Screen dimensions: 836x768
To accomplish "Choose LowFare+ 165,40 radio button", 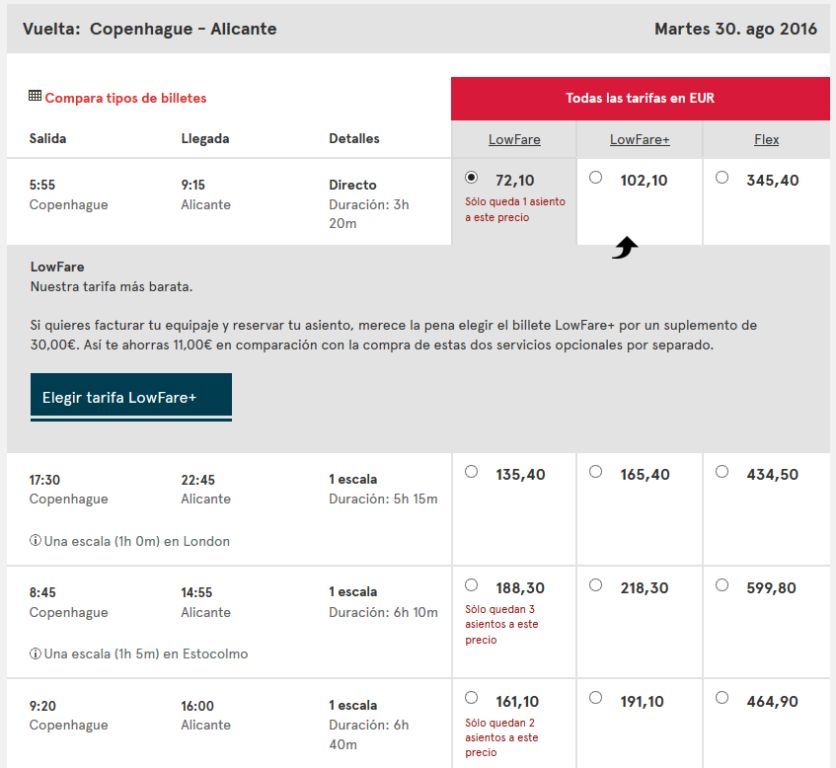I will [x=596, y=471].
